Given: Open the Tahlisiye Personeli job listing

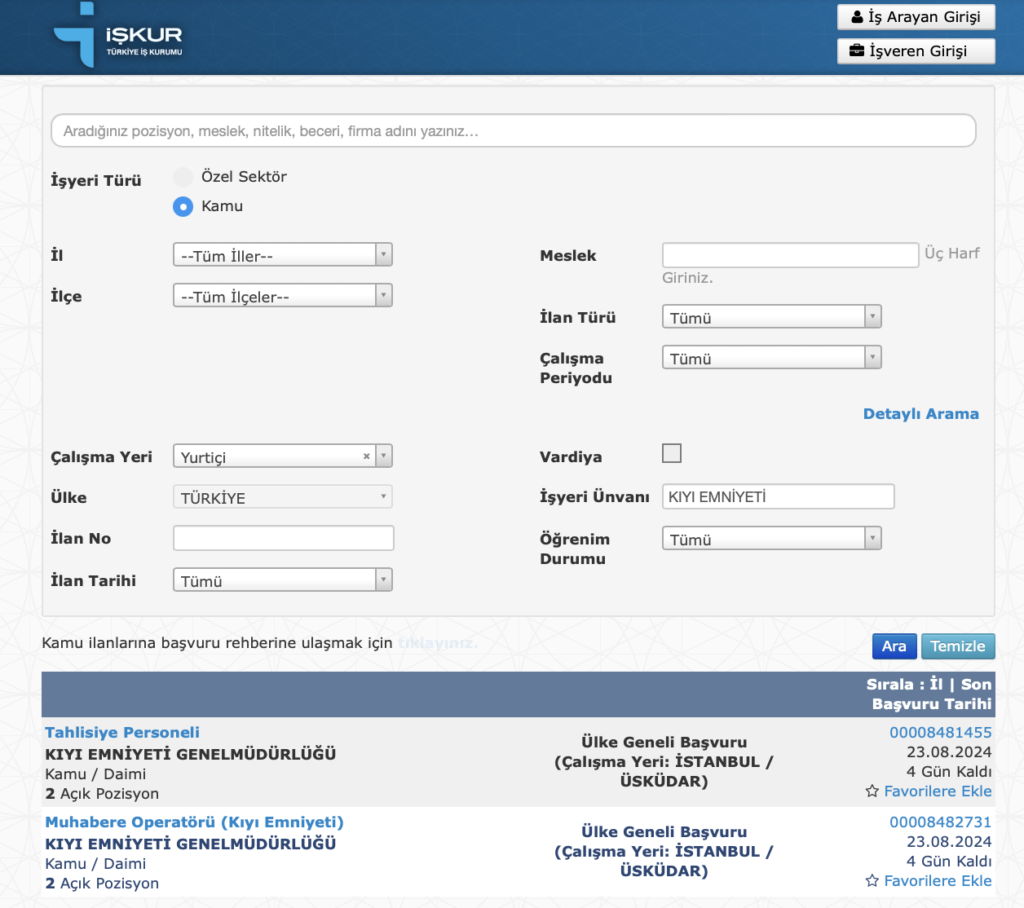Looking at the screenshot, I should [122, 732].
